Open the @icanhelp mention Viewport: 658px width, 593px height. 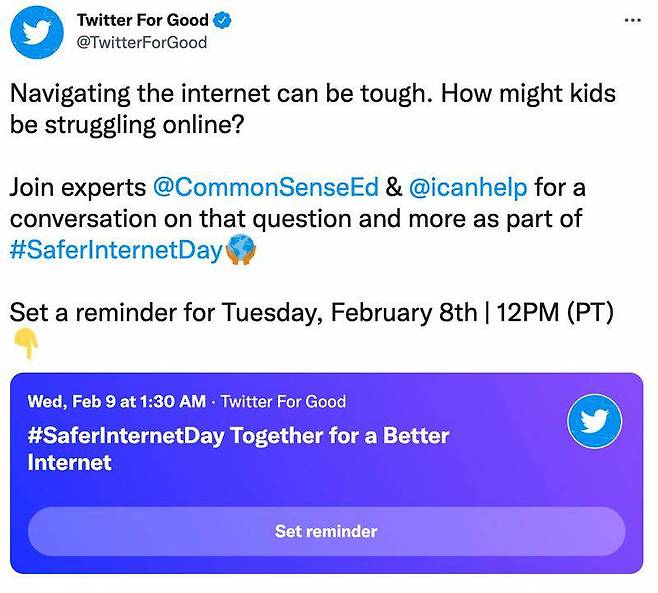coord(467,187)
